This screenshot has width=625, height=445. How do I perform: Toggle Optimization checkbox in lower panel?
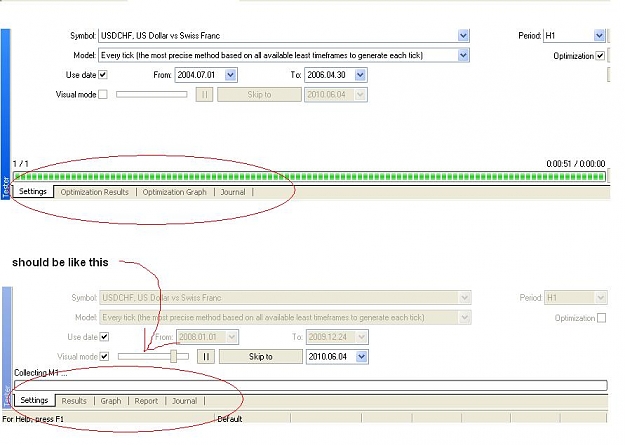[x=601, y=318]
